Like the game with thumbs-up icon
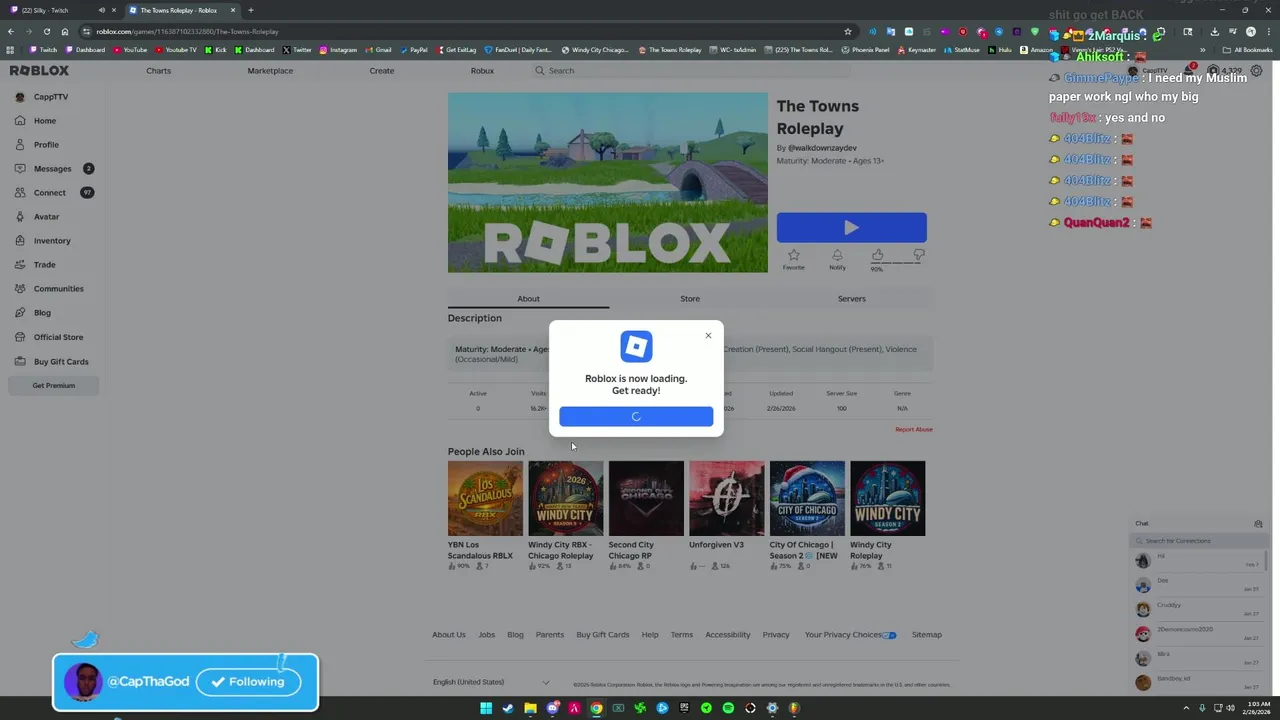This screenshot has height=720, width=1280. 877,256
